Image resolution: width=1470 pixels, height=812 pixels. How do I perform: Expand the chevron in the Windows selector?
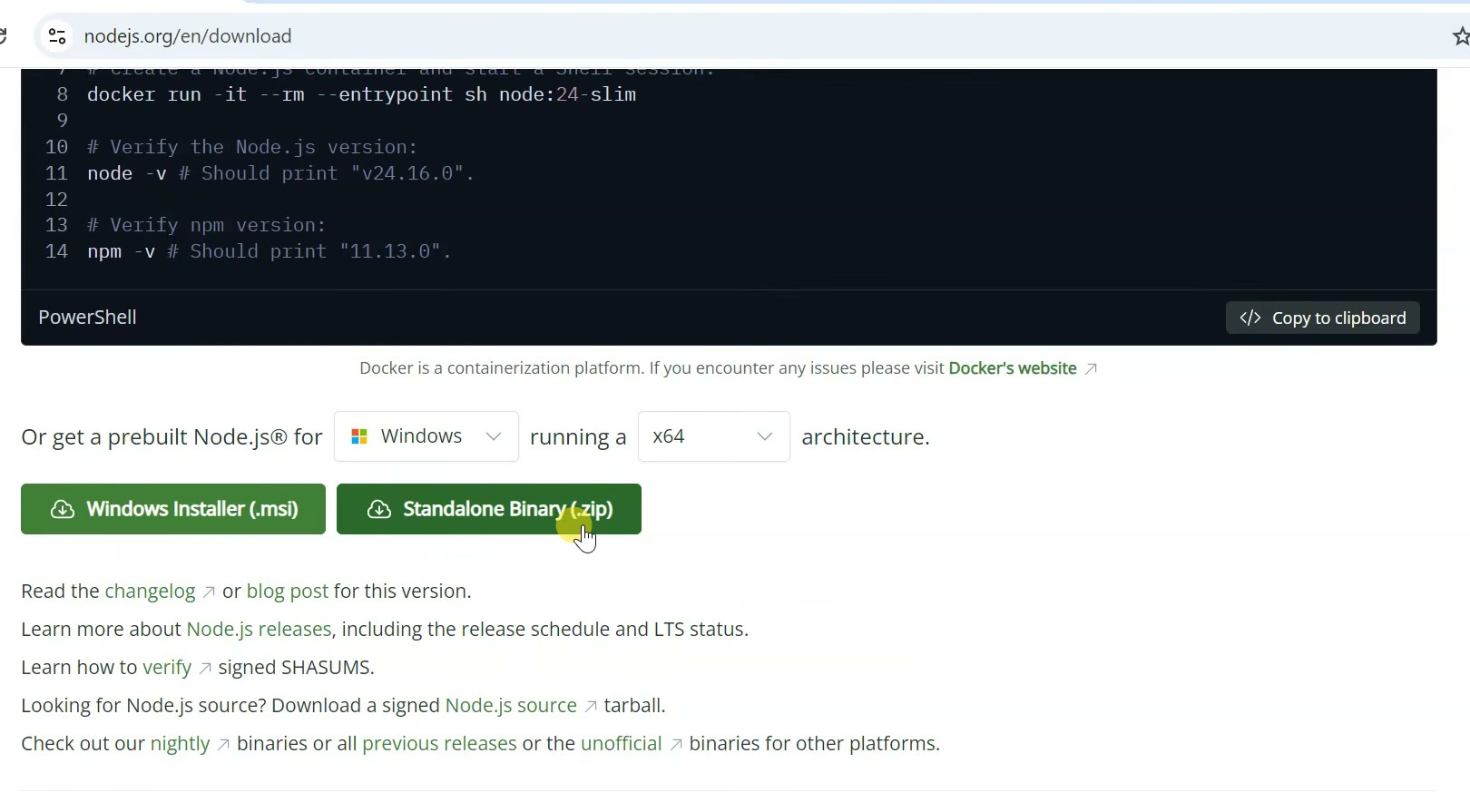point(494,436)
